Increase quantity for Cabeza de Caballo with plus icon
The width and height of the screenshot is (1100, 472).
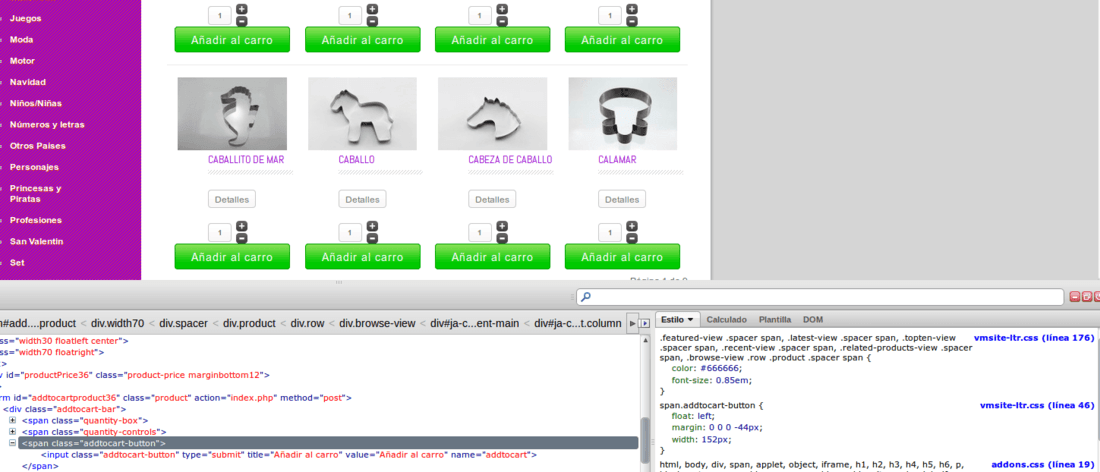click(502, 226)
